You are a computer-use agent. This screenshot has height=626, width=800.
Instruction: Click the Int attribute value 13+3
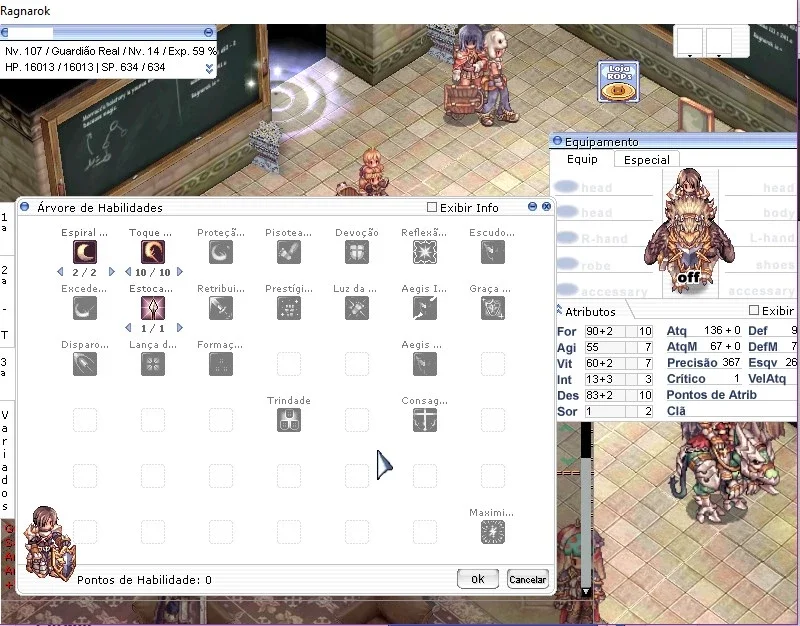coord(605,379)
